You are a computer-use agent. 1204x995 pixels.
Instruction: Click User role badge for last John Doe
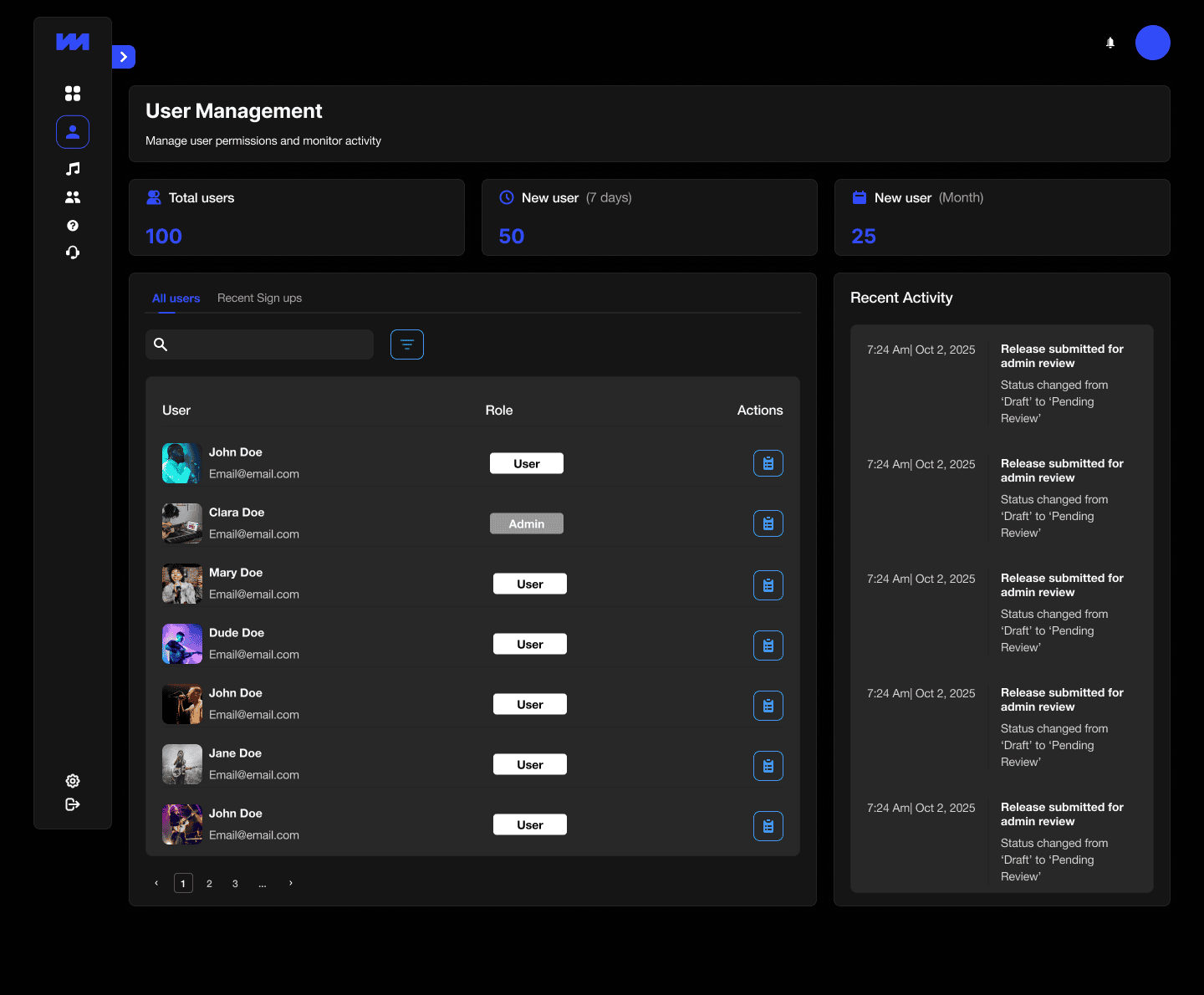coord(530,824)
